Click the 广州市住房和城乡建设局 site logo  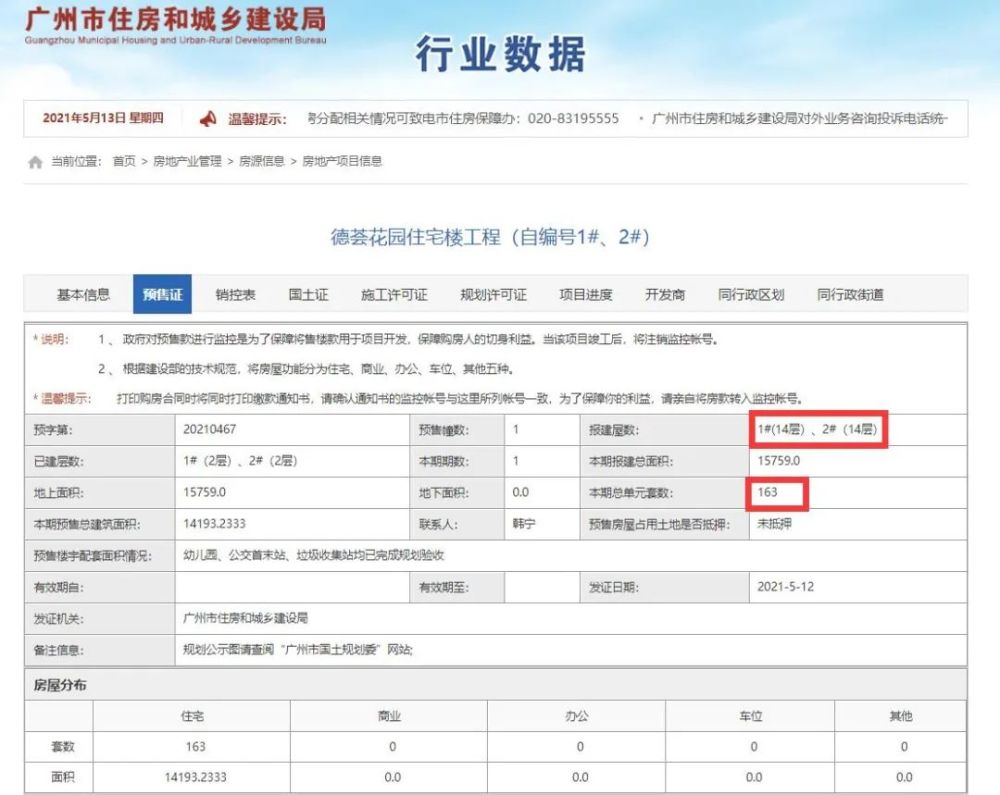point(175,26)
